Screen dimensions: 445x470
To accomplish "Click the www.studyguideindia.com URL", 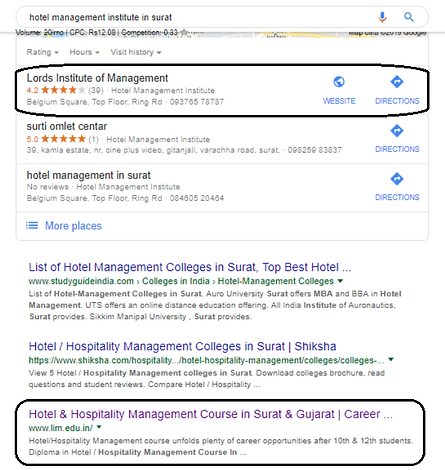I will pos(81,281).
